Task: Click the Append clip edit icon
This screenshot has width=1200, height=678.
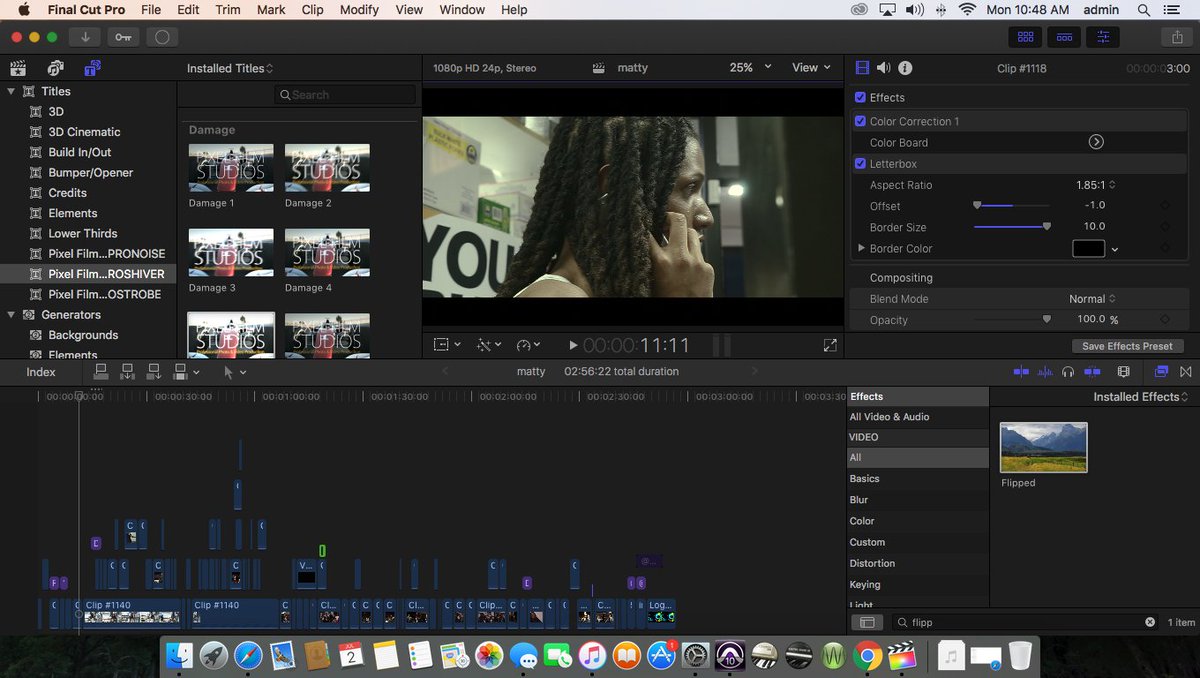Action: click(x=153, y=371)
